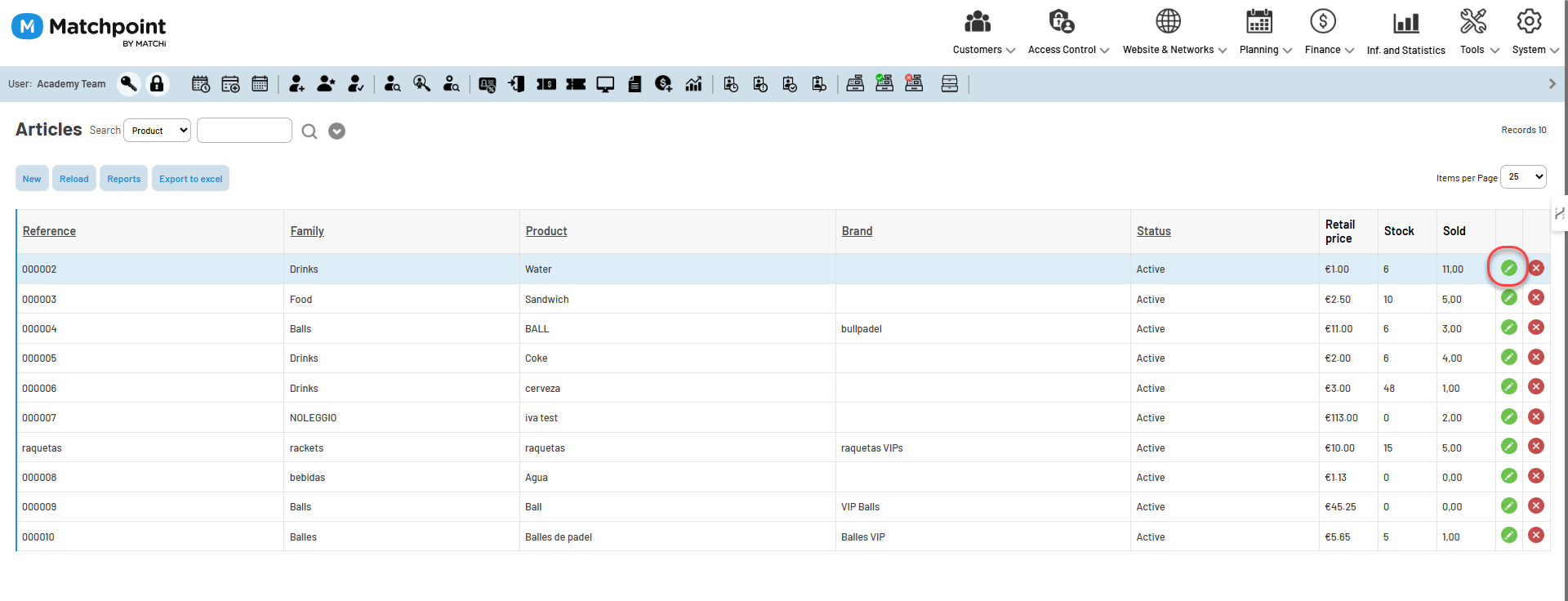
Task: Open the Access Control menu
Action: 1068,33
